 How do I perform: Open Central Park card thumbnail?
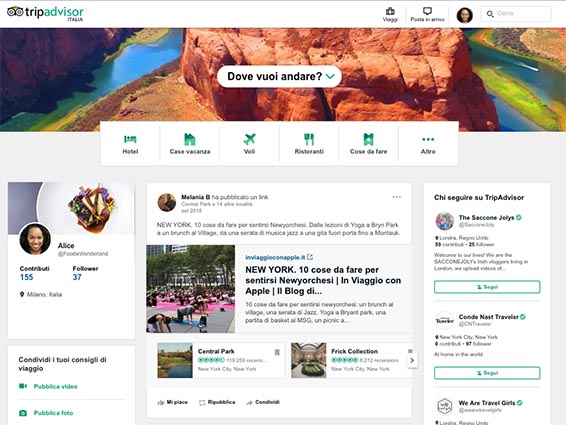point(175,360)
